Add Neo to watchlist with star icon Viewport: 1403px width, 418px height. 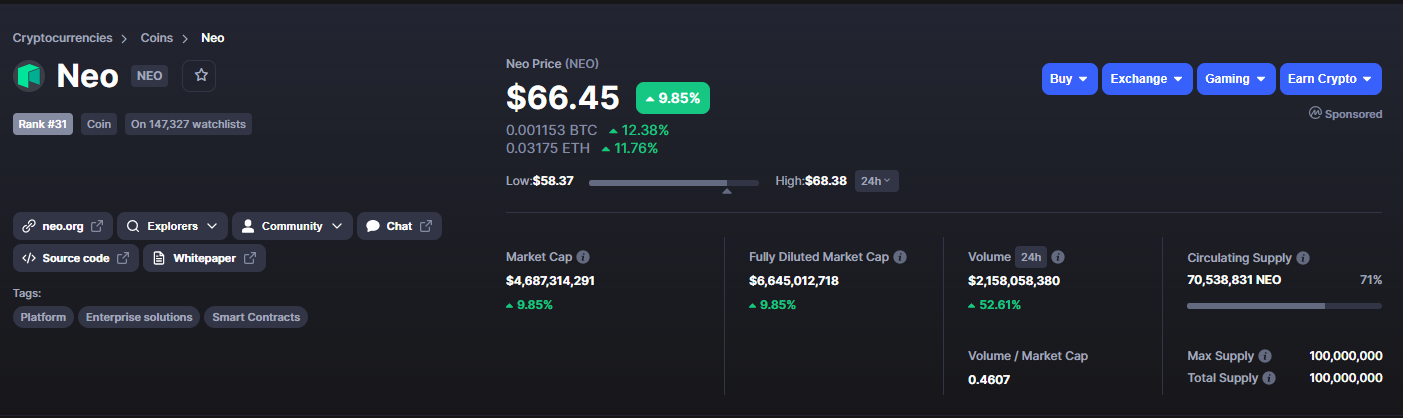200,76
